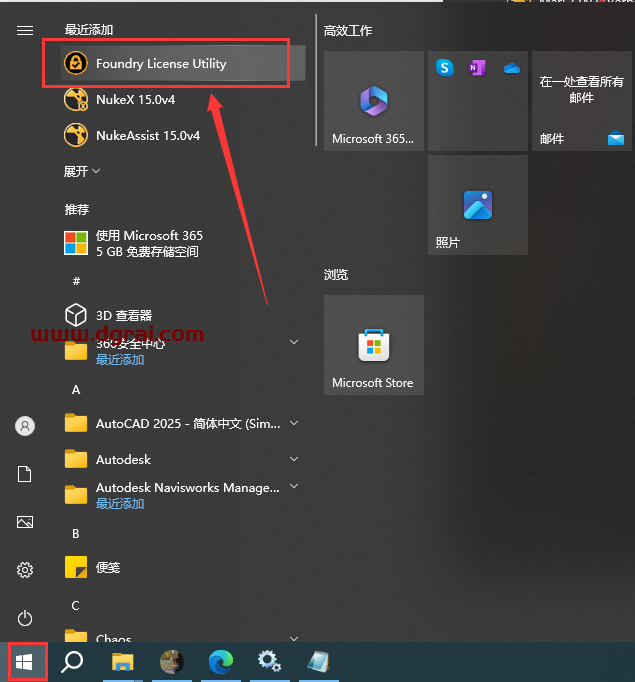
Task: Open Autodesk Navisworks Manage folder icon
Action: click(x=76, y=495)
